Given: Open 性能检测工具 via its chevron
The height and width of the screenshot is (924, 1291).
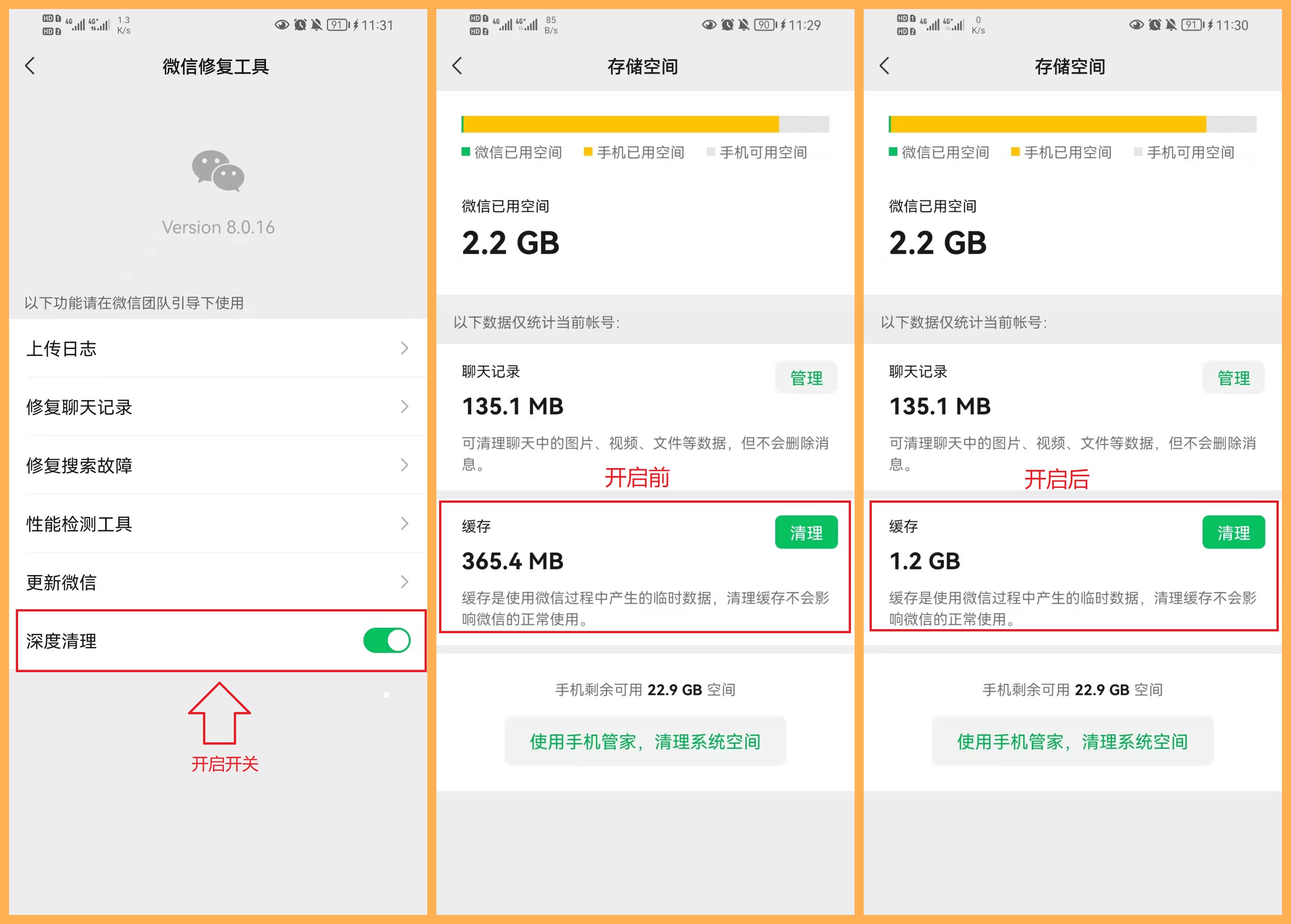Looking at the screenshot, I should coord(405,524).
